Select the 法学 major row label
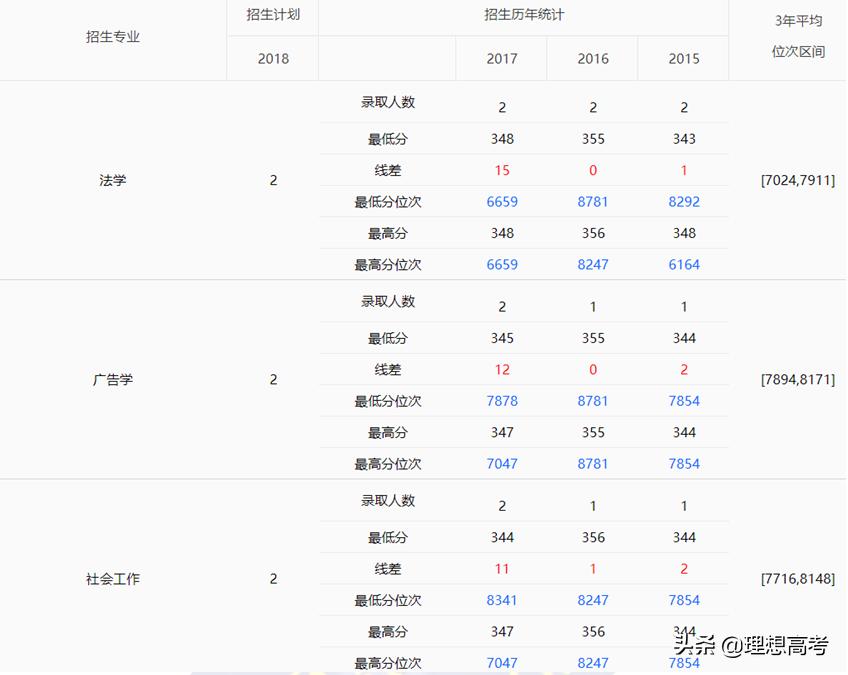The image size is (848, 675). 112,181
